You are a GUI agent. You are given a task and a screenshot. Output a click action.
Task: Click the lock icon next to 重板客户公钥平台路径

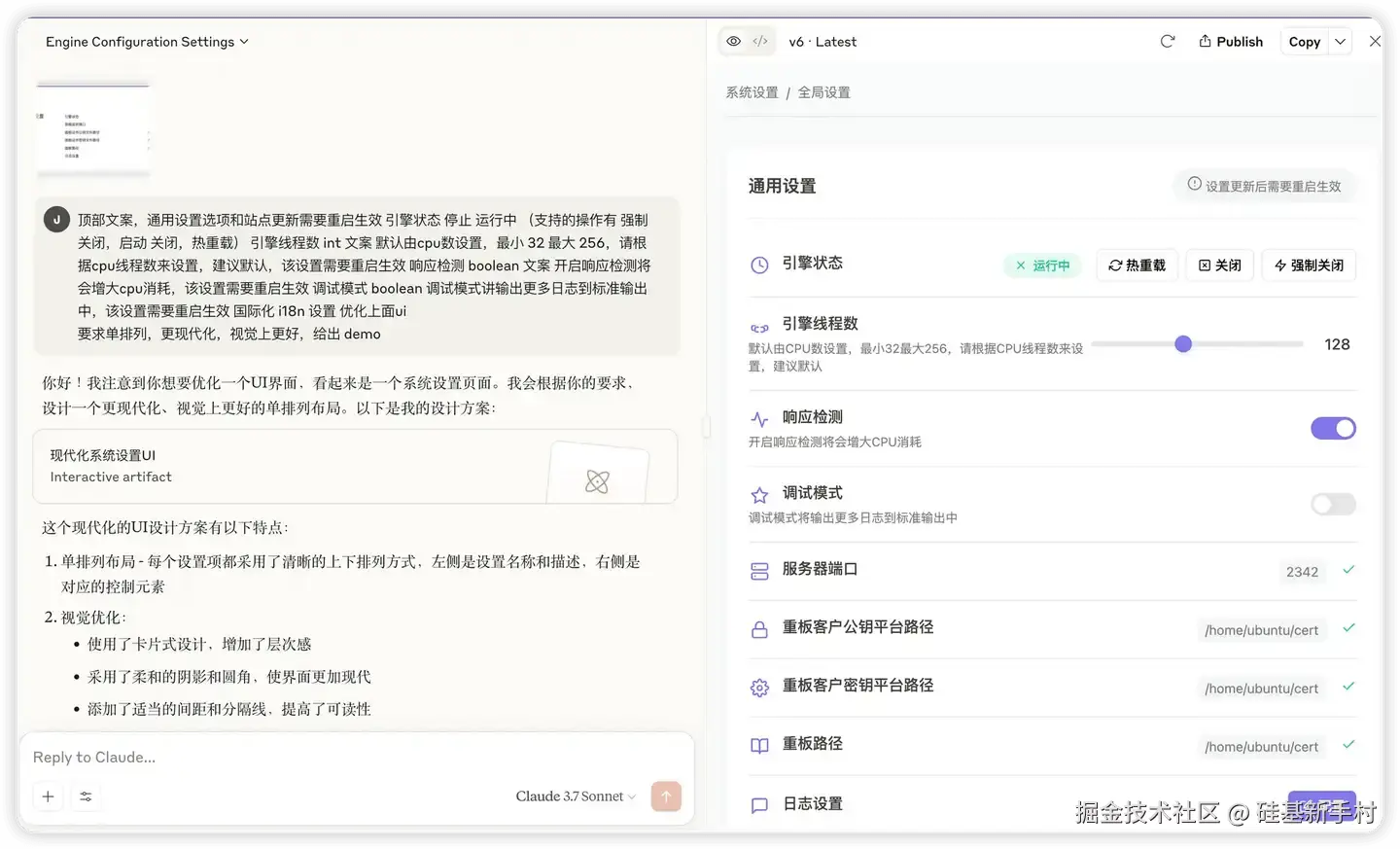coord(759,628)
